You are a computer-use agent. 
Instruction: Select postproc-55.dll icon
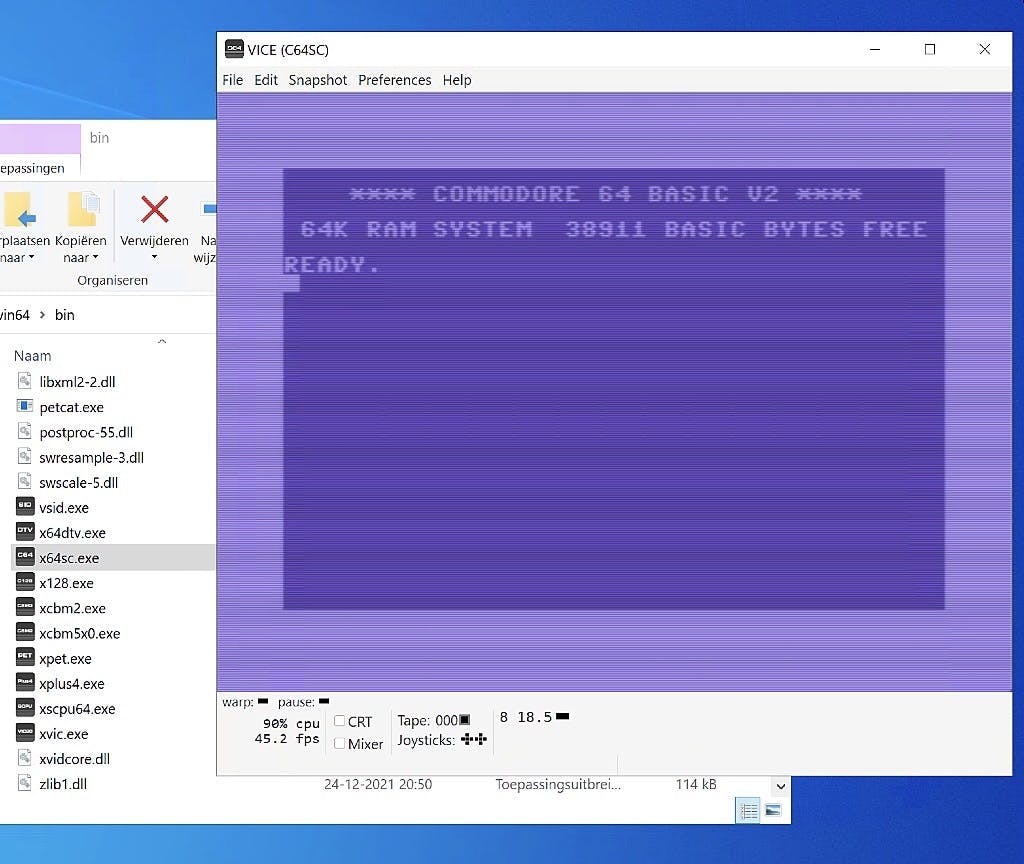pos(25,431)
